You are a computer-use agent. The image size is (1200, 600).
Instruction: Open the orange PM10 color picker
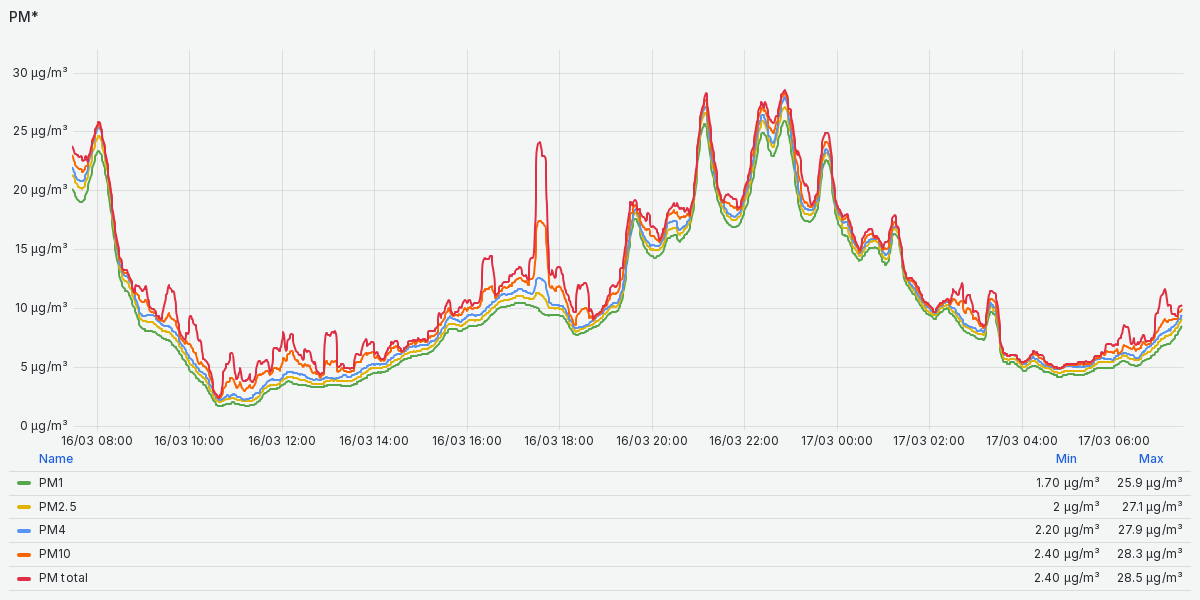pyautogui.click(x=24, y=554)
